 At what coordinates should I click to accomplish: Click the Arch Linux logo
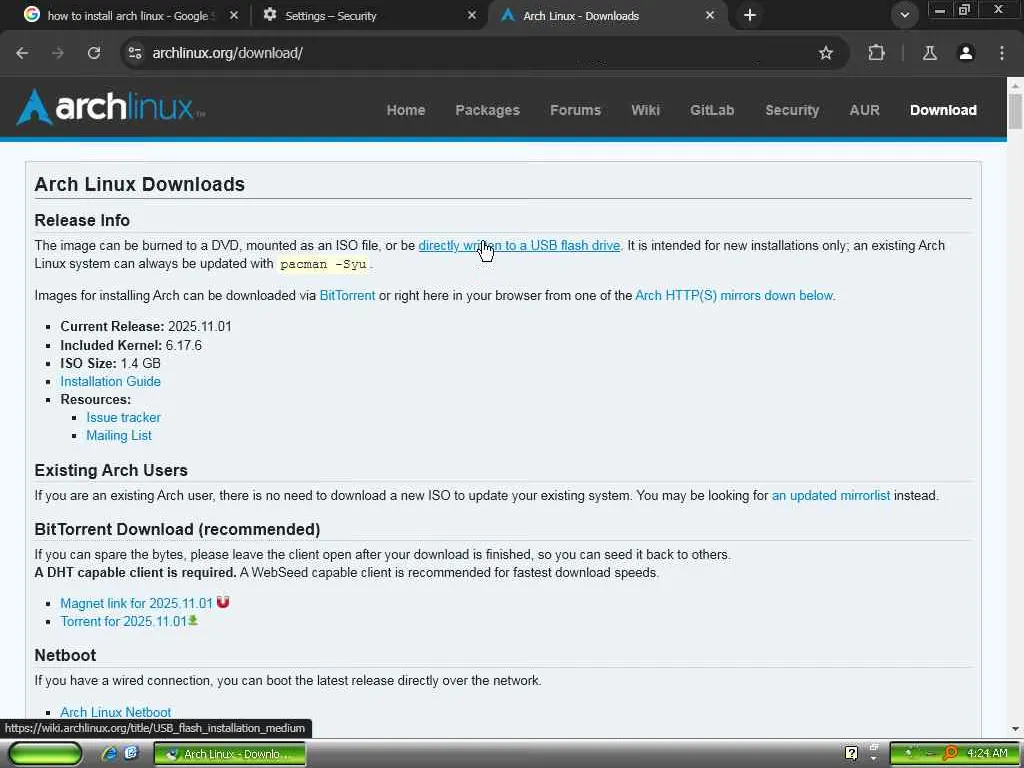coord(111,107)
